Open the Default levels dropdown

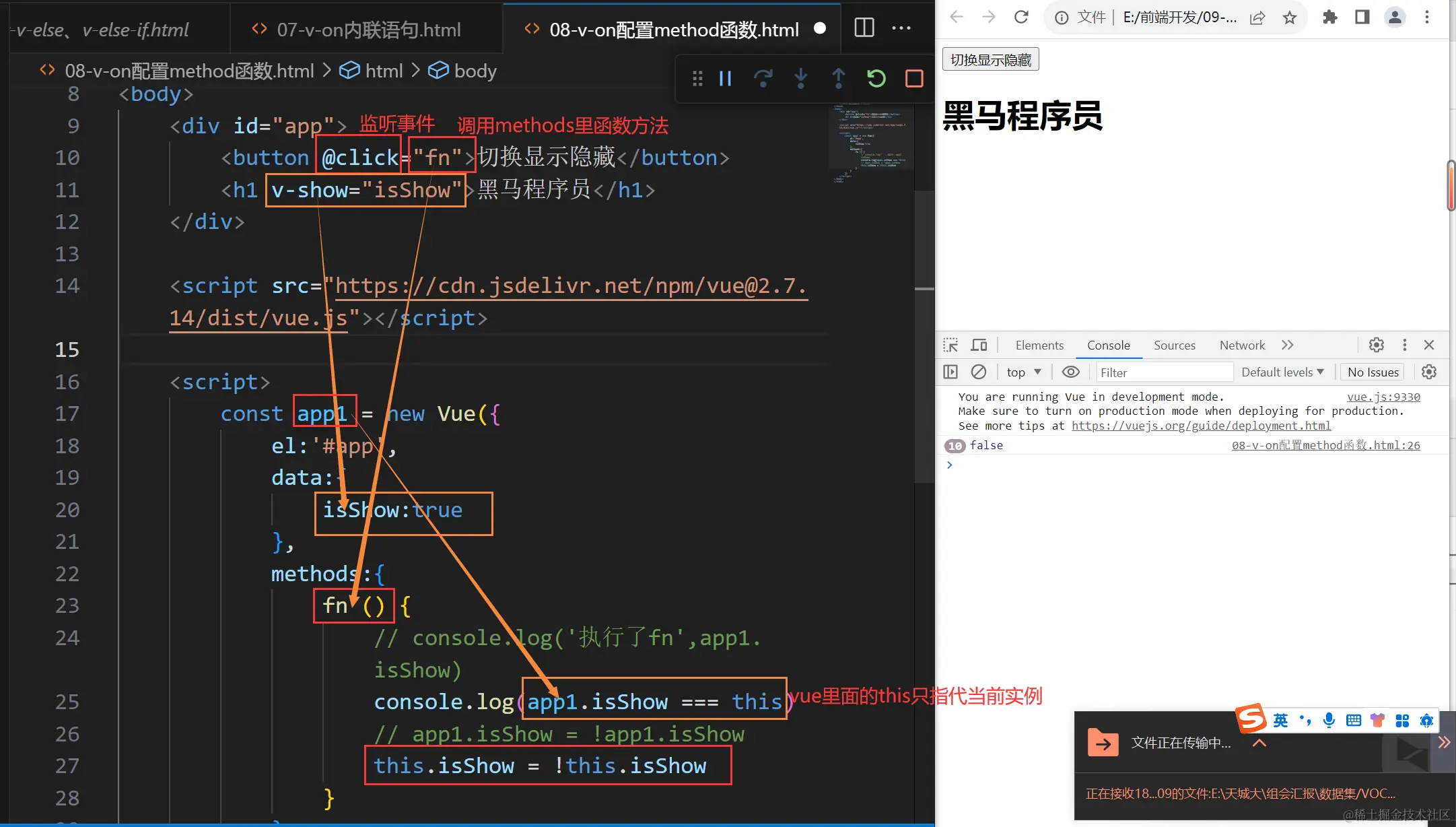click(1282, 372)
